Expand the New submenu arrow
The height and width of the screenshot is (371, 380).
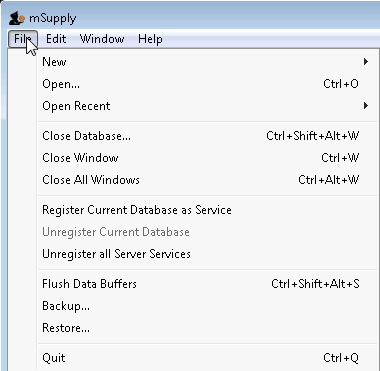366,62
